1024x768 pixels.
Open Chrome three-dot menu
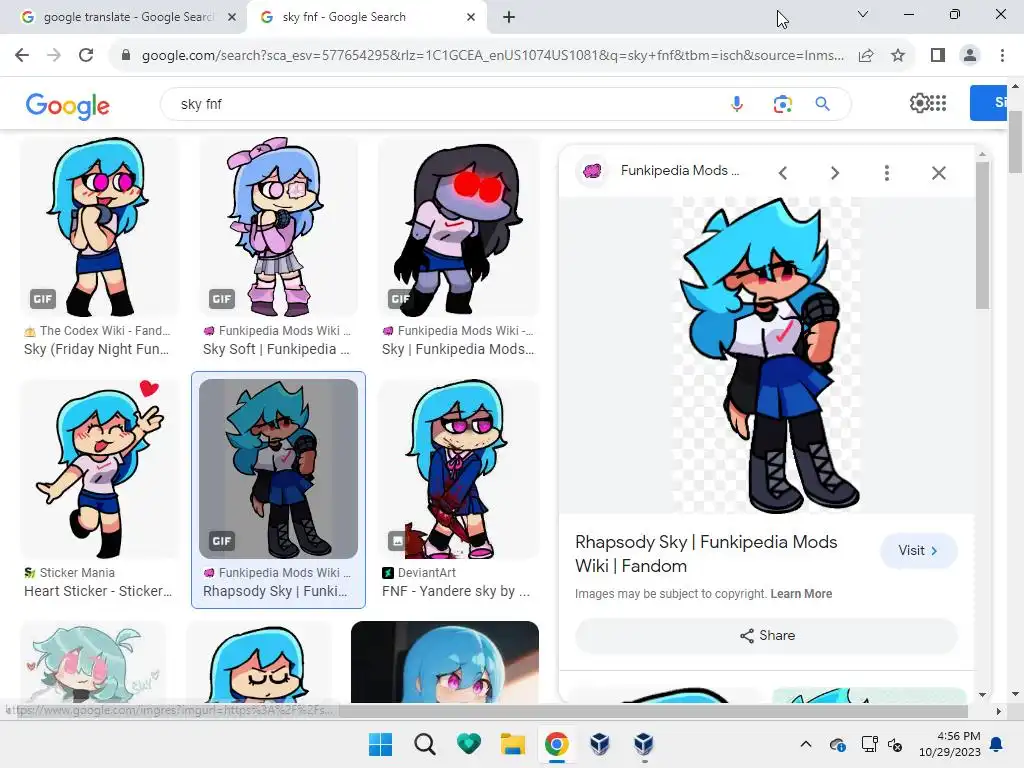(x=1002, y=56)
